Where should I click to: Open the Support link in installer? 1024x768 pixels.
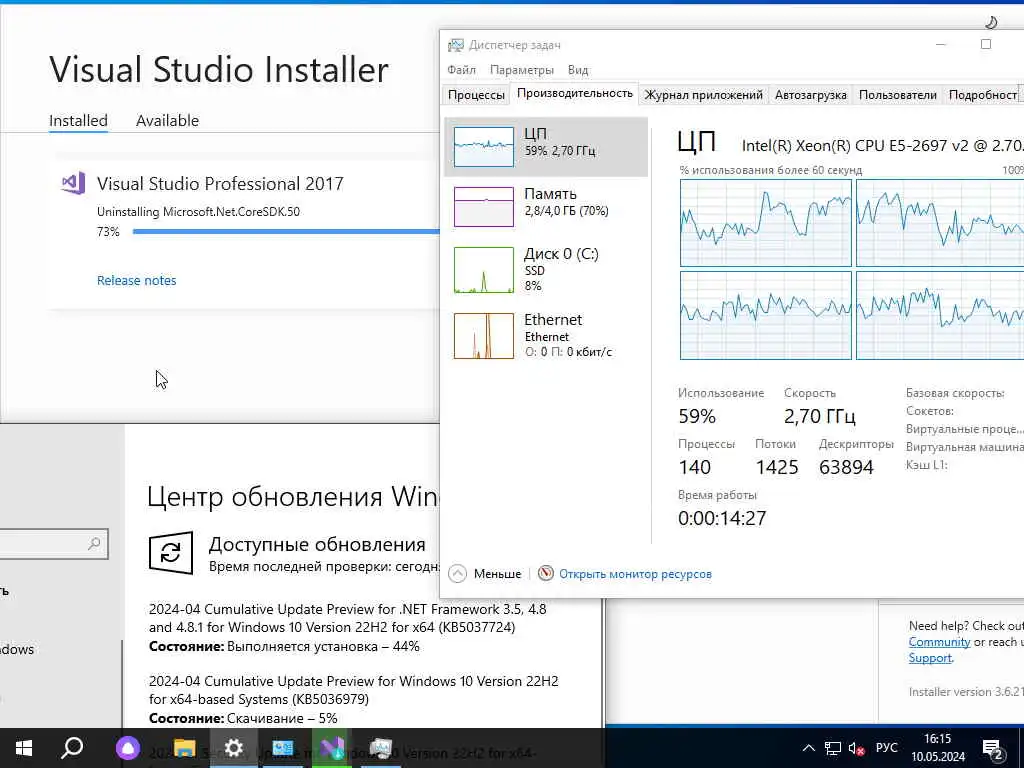tap(930, 658)
